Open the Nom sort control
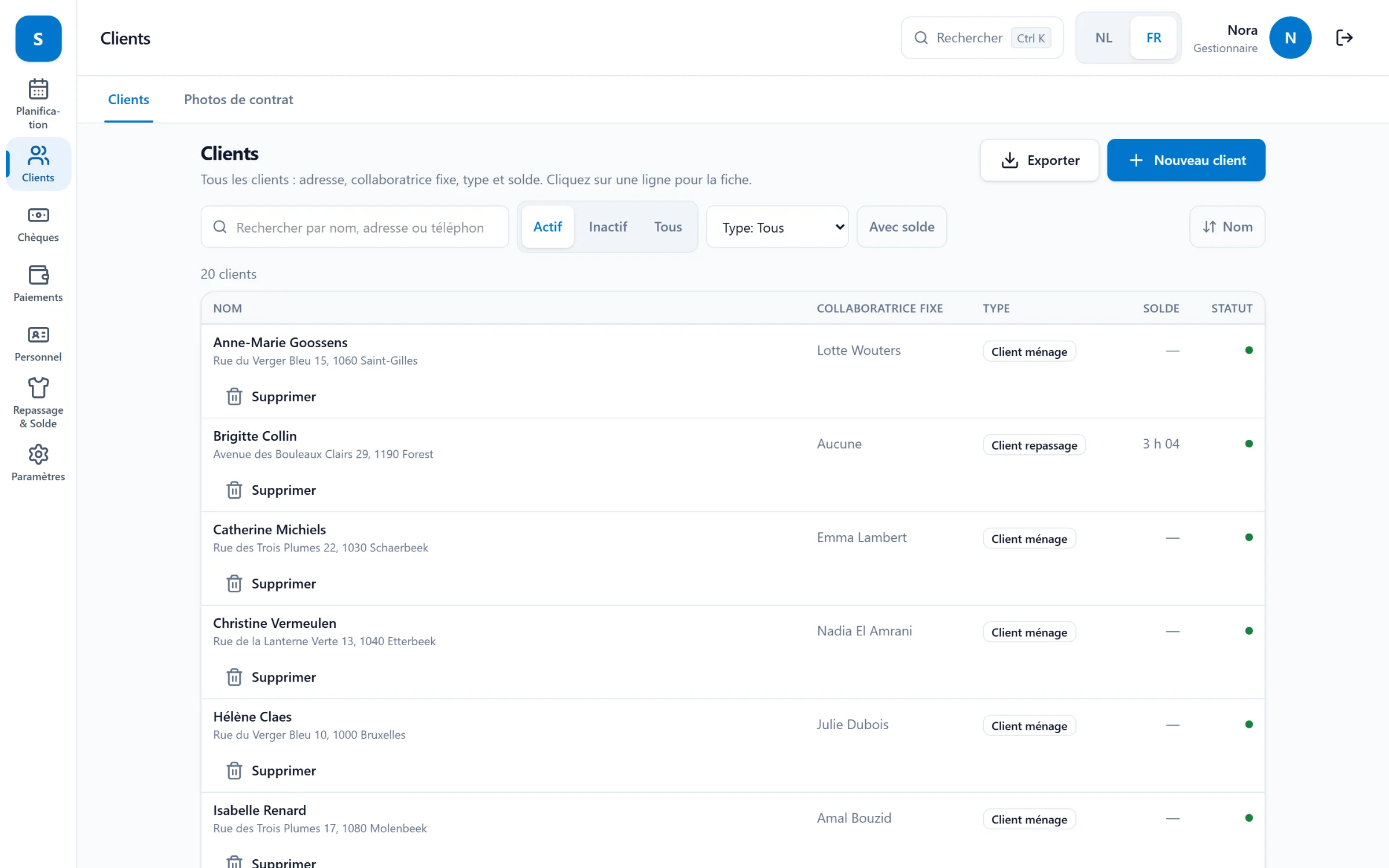The width and height of the screenshot is (1389, 868). tap(1227, 227)
